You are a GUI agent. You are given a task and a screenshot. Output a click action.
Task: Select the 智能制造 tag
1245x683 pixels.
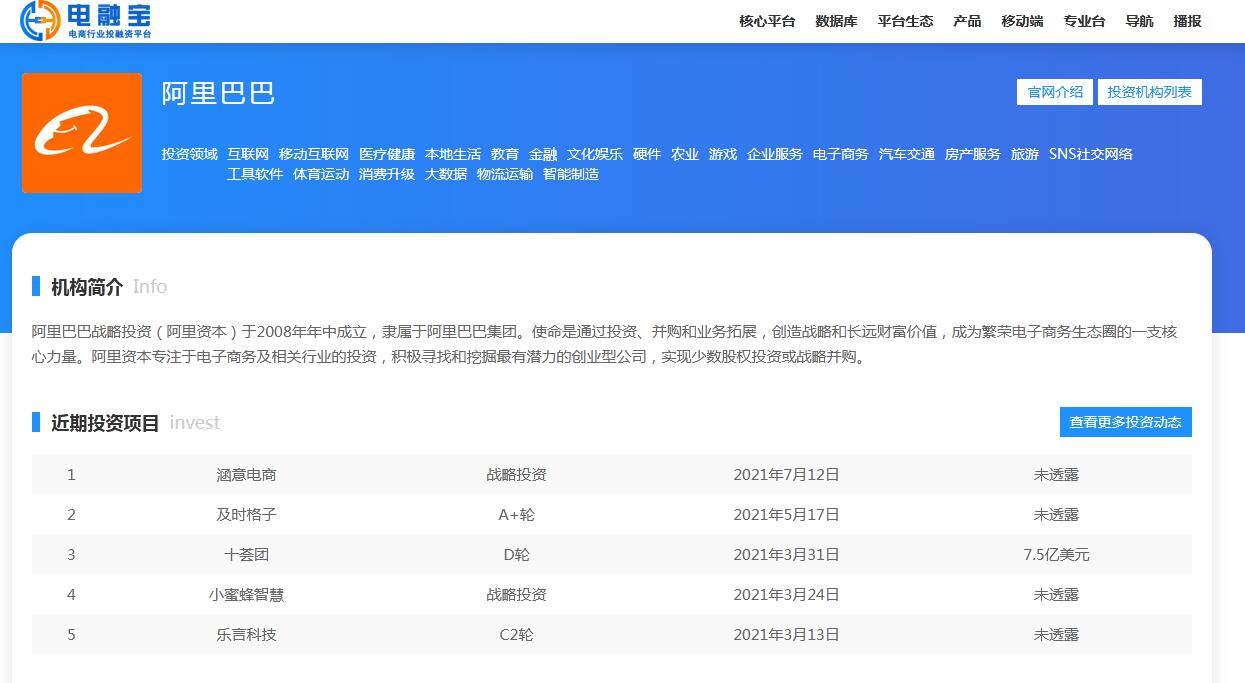point(571,174)
